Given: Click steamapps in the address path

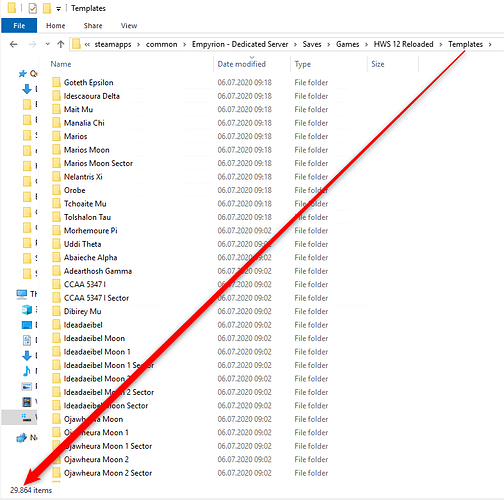Looking at the screenshot, I should tap(113, 44).
